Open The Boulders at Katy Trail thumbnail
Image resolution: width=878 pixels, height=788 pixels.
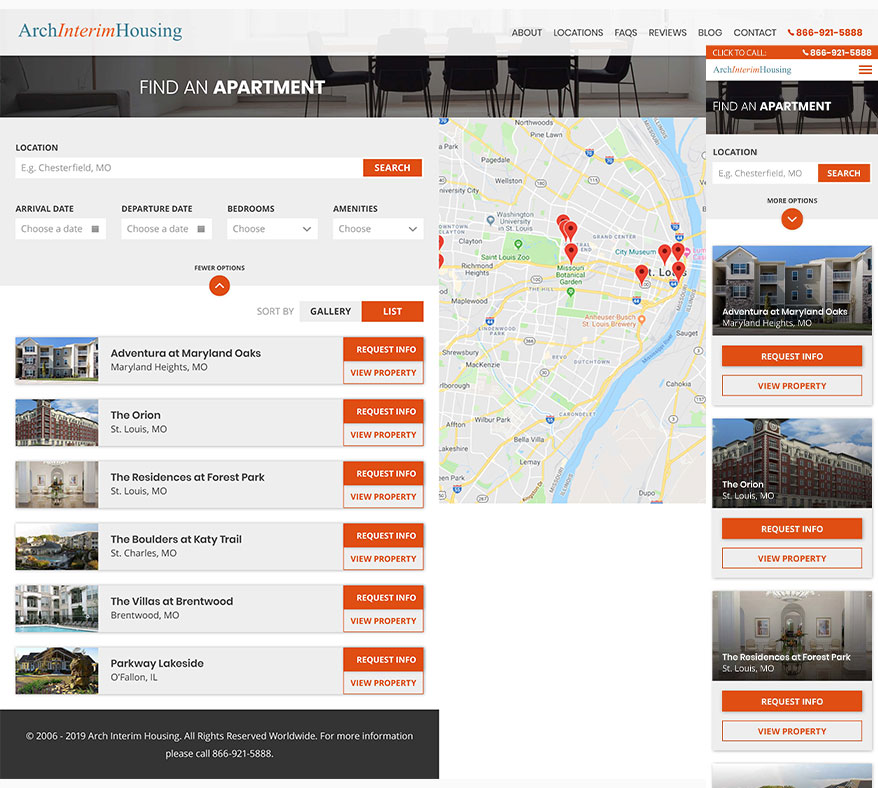[57, 547]
